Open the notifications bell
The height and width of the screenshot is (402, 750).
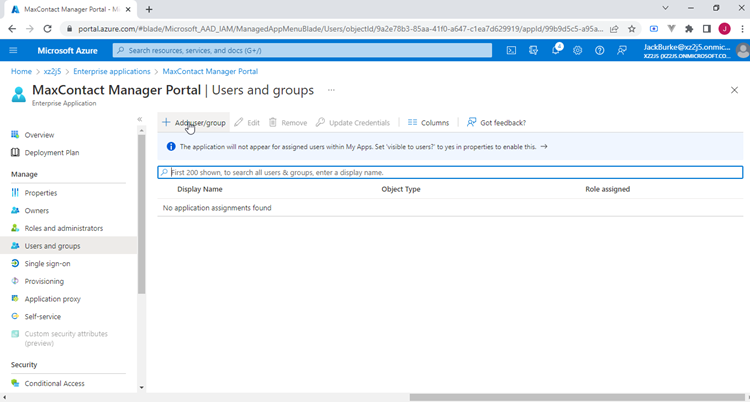click(556, 50)
